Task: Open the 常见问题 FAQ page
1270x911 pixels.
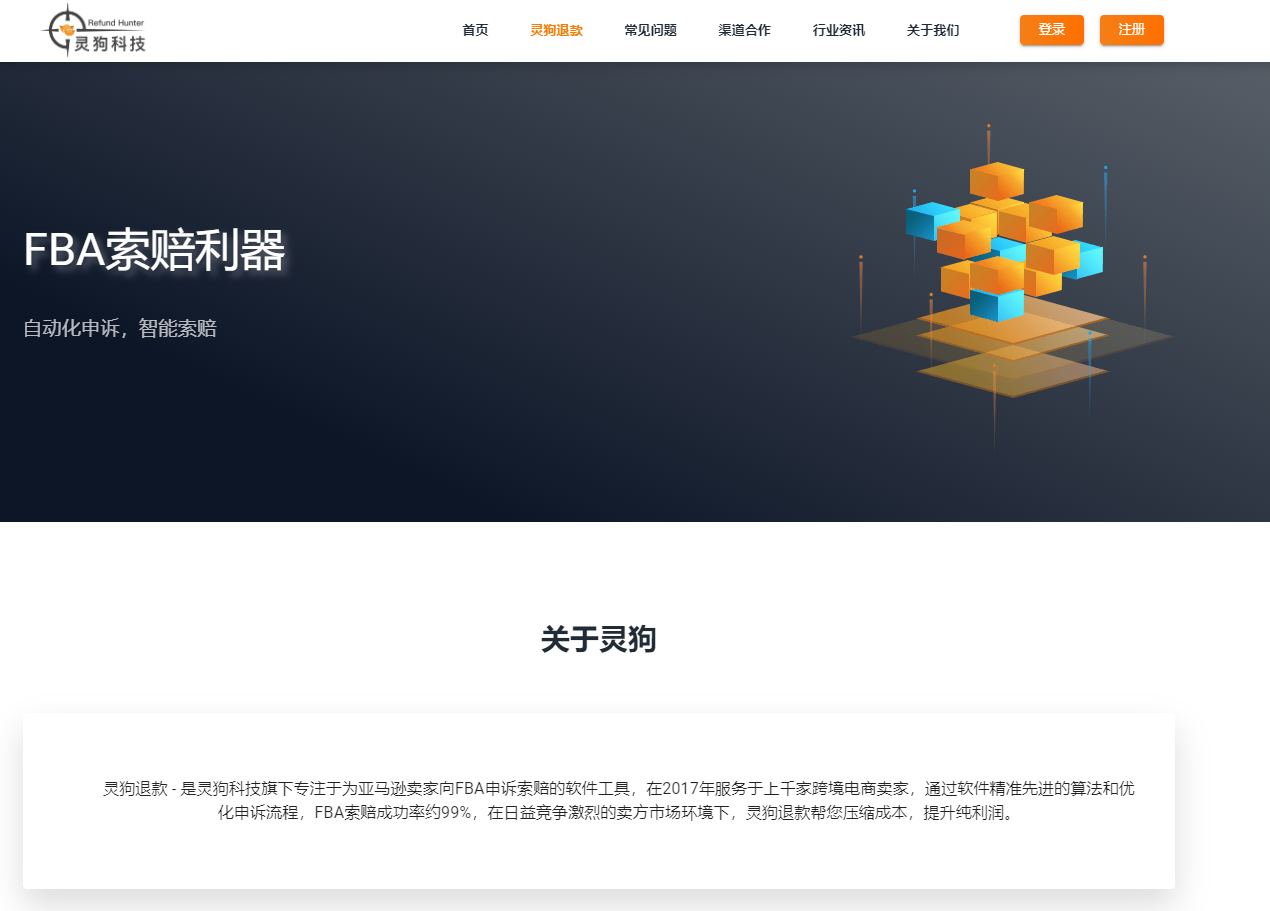Action: tap(650, 30)
